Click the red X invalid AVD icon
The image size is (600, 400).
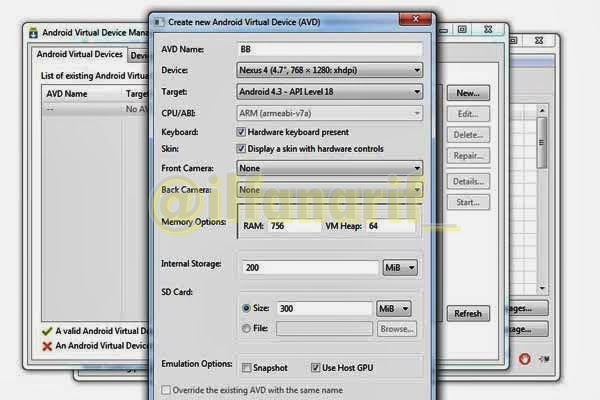coord(47,346)
